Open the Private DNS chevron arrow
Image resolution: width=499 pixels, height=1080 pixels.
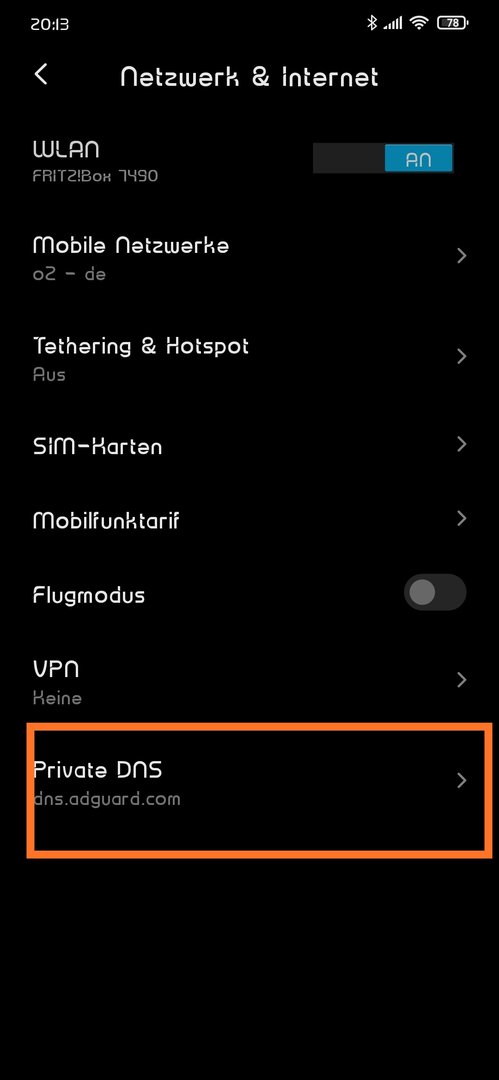click(x=461, y=780)
